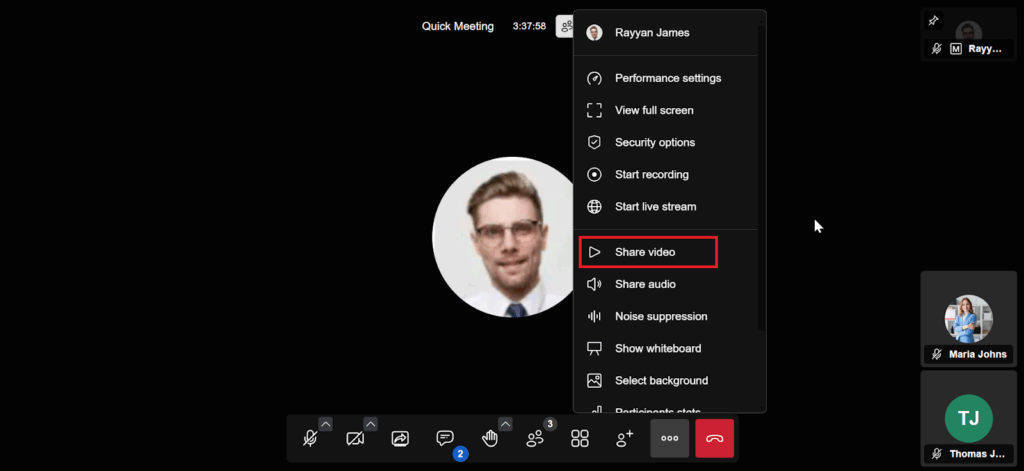
Task: Hang up with the red leave button
Action: pos(715,439)
